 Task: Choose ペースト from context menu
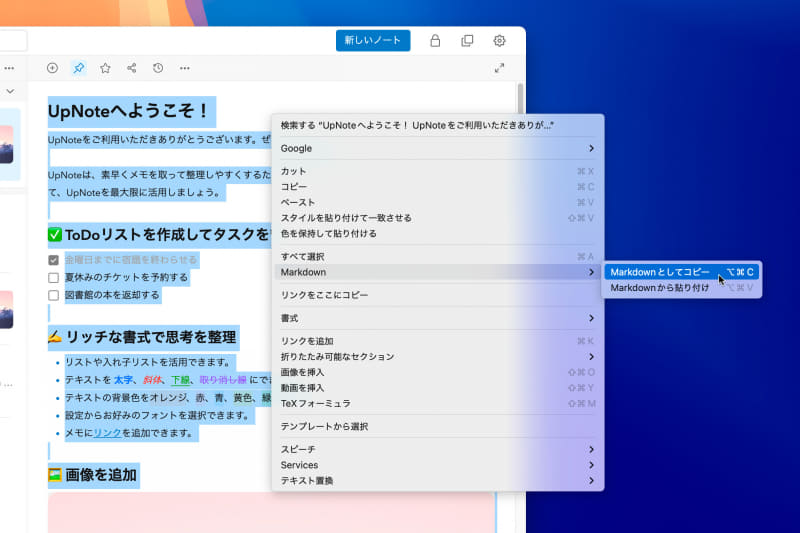click(438, 202)
